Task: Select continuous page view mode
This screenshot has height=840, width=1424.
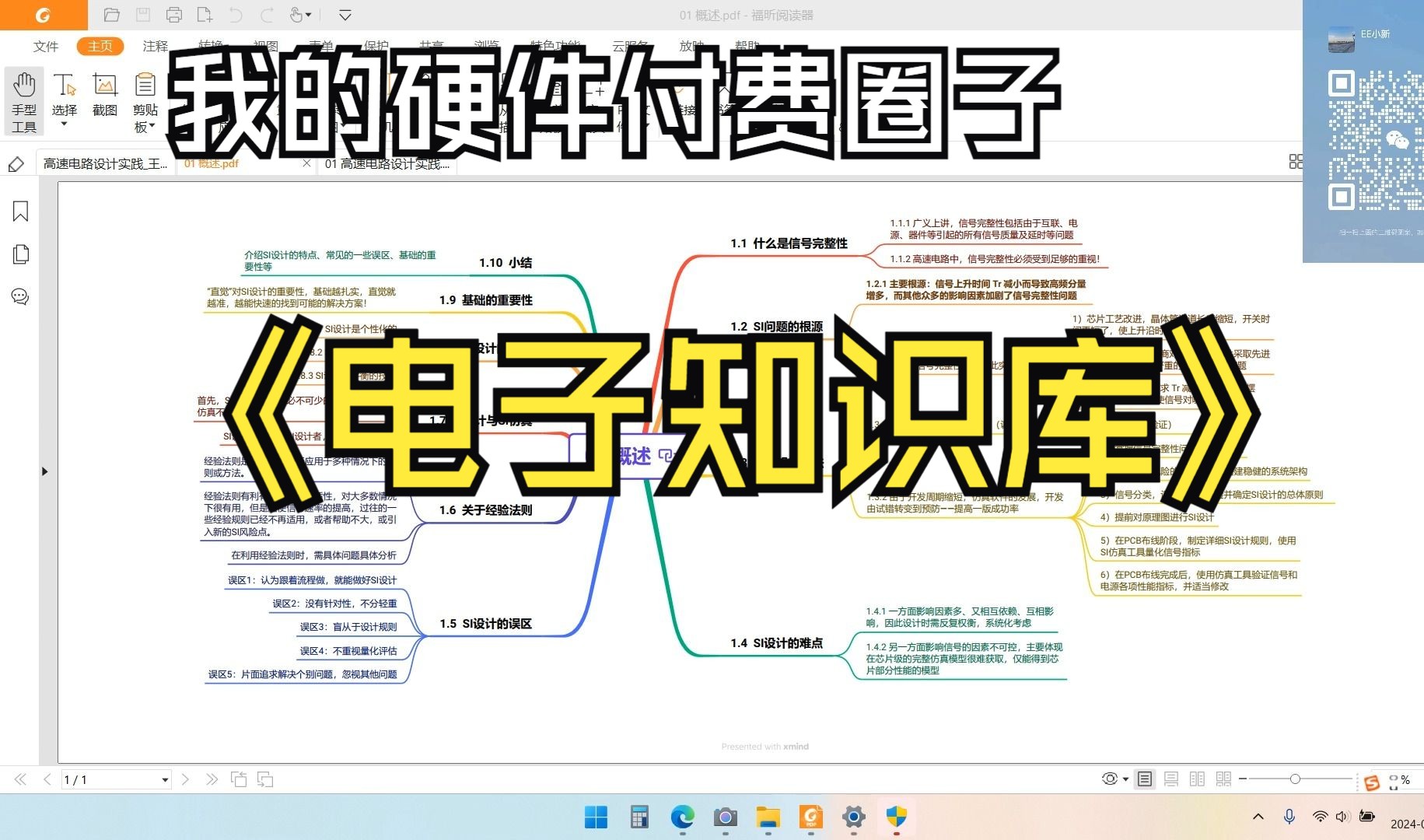Action: (1171, 779)
